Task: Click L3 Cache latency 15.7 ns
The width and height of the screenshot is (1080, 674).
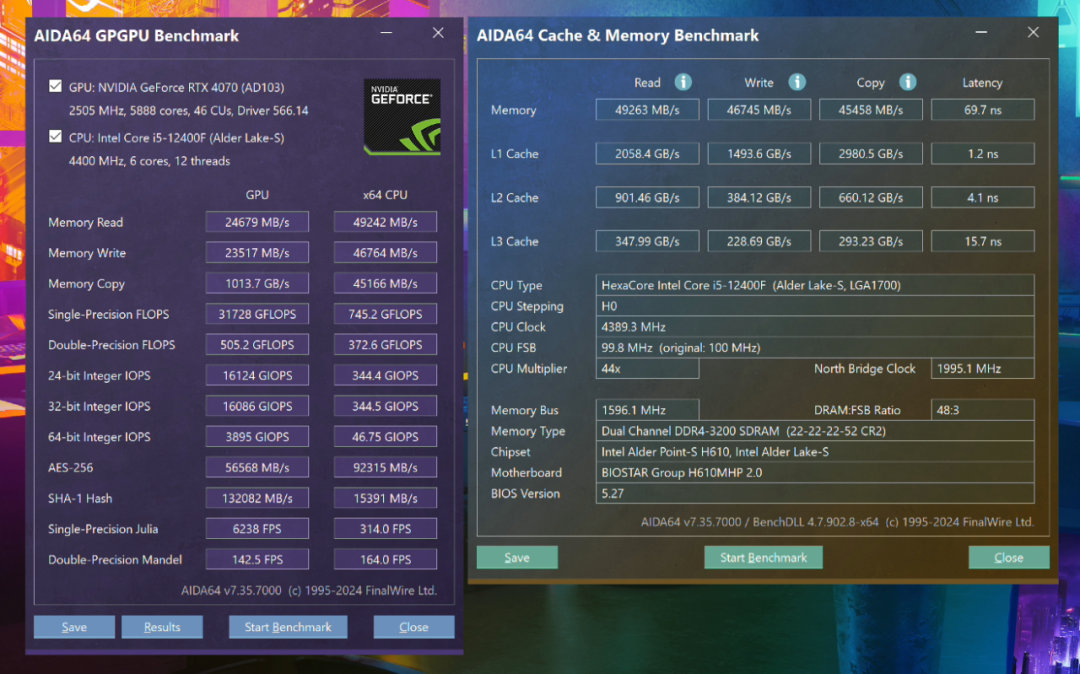Action: [983, 242]
